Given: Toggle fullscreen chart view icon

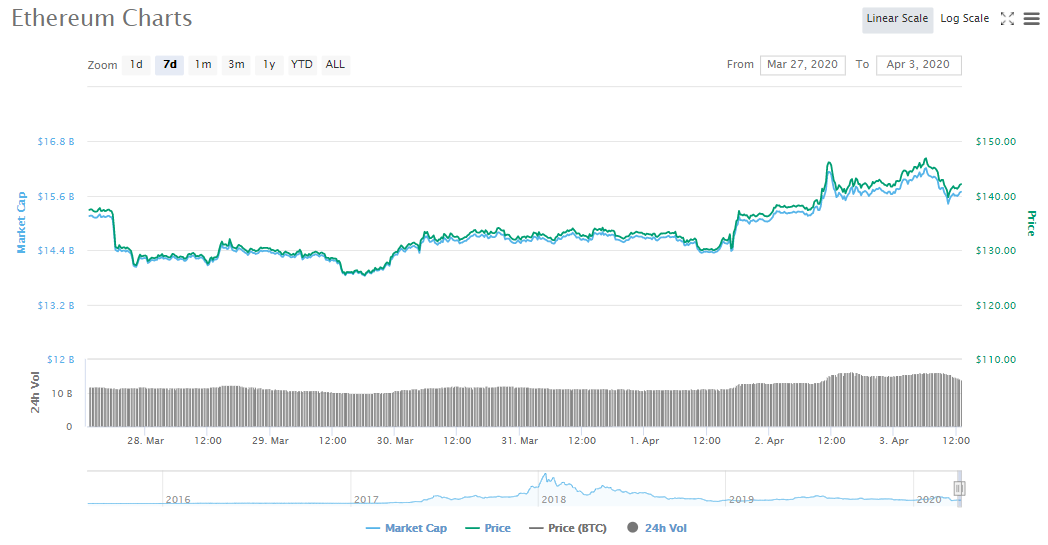Looking at the screenshot, I should pos(1007,19).
